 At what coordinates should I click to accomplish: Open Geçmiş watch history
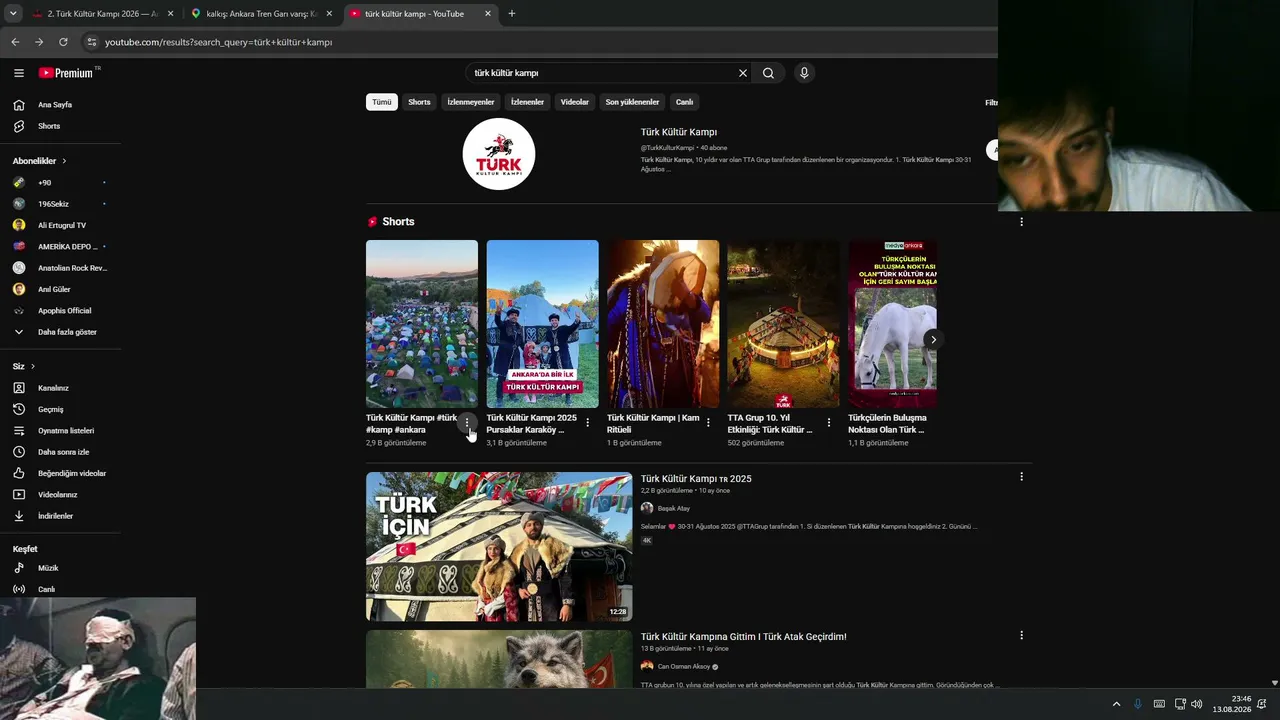pos(50,409)
